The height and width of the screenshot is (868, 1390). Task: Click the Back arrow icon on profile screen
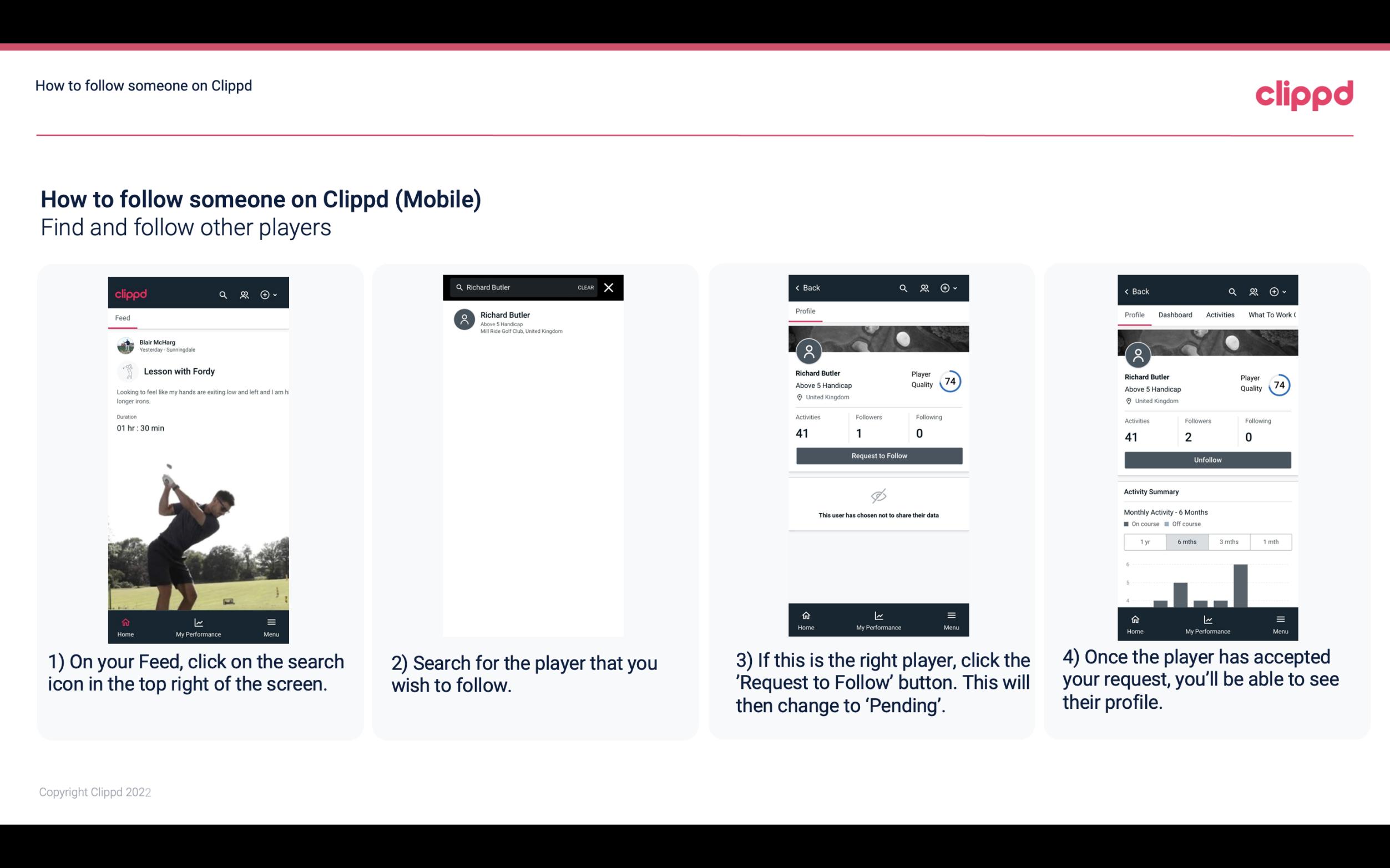[800, 287]
